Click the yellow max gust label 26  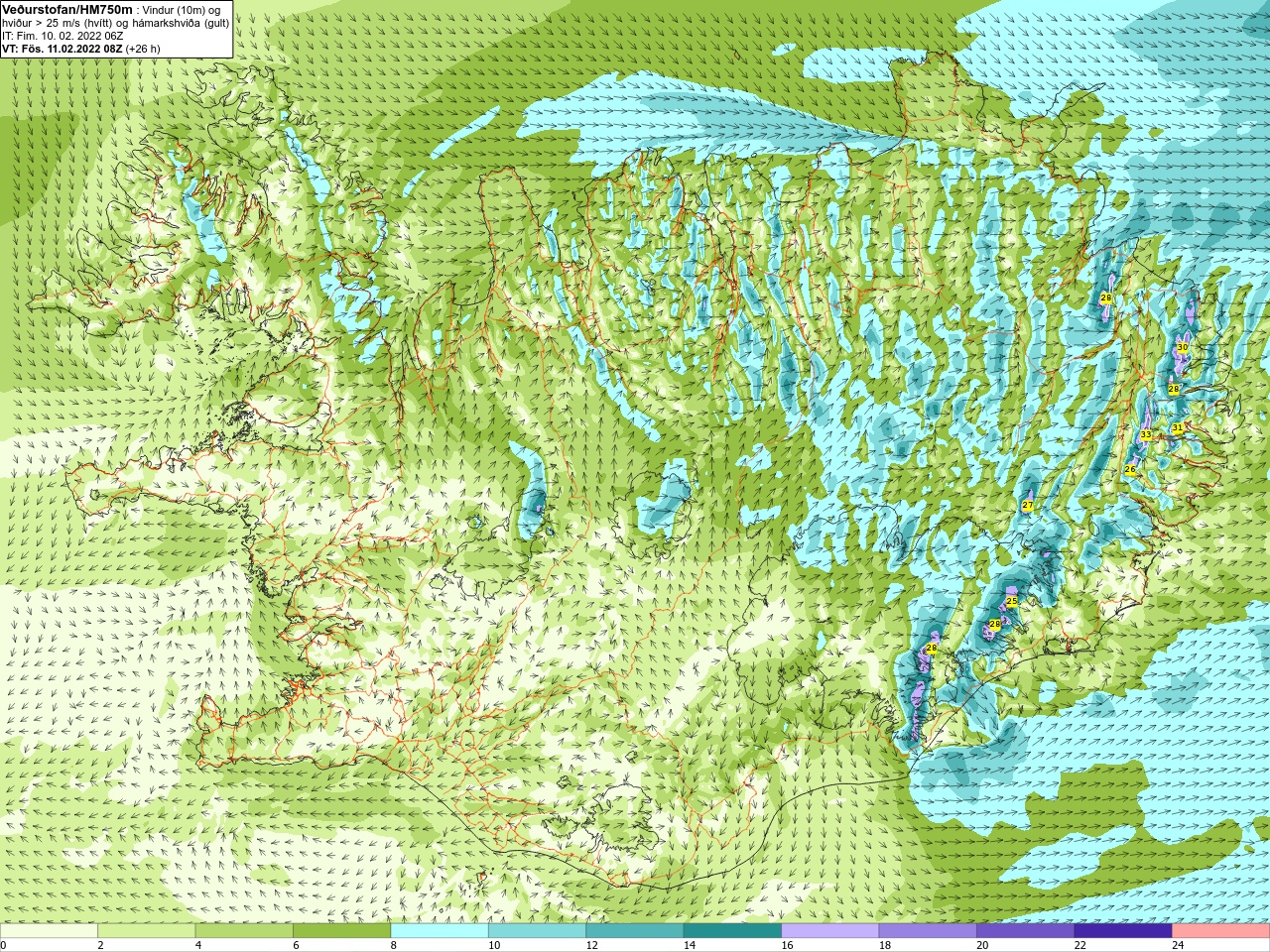tap(1130, 470)
